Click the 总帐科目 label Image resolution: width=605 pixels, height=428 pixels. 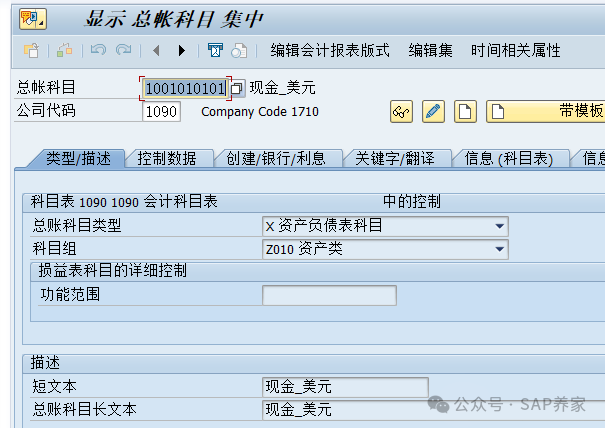[46, 87]
